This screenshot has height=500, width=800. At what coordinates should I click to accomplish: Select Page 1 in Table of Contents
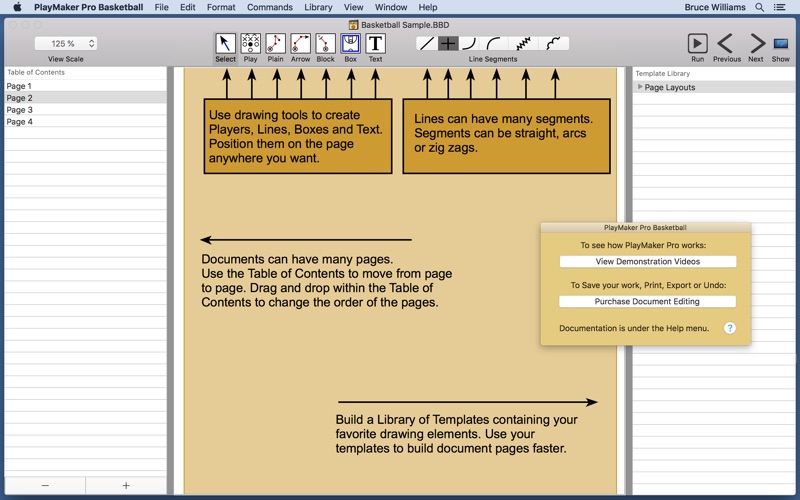pos(85,86)
